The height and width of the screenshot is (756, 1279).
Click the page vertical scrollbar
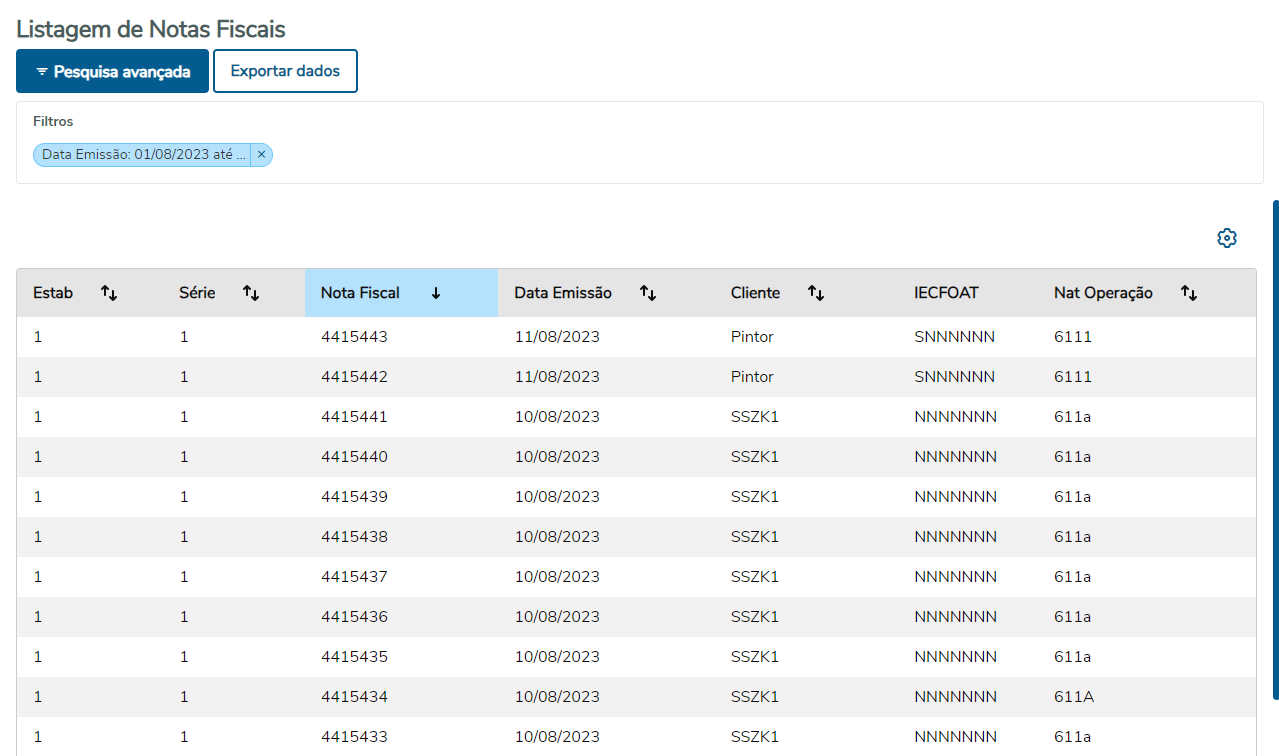pyautogui.click(x=1275, y=450)
